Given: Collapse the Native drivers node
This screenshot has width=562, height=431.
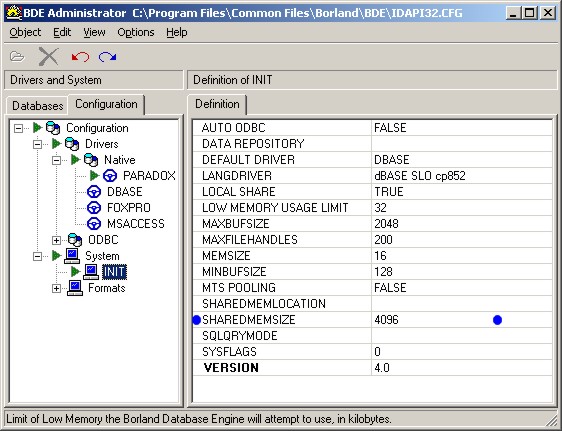Looking at the screenshot, I should (56, 160).
